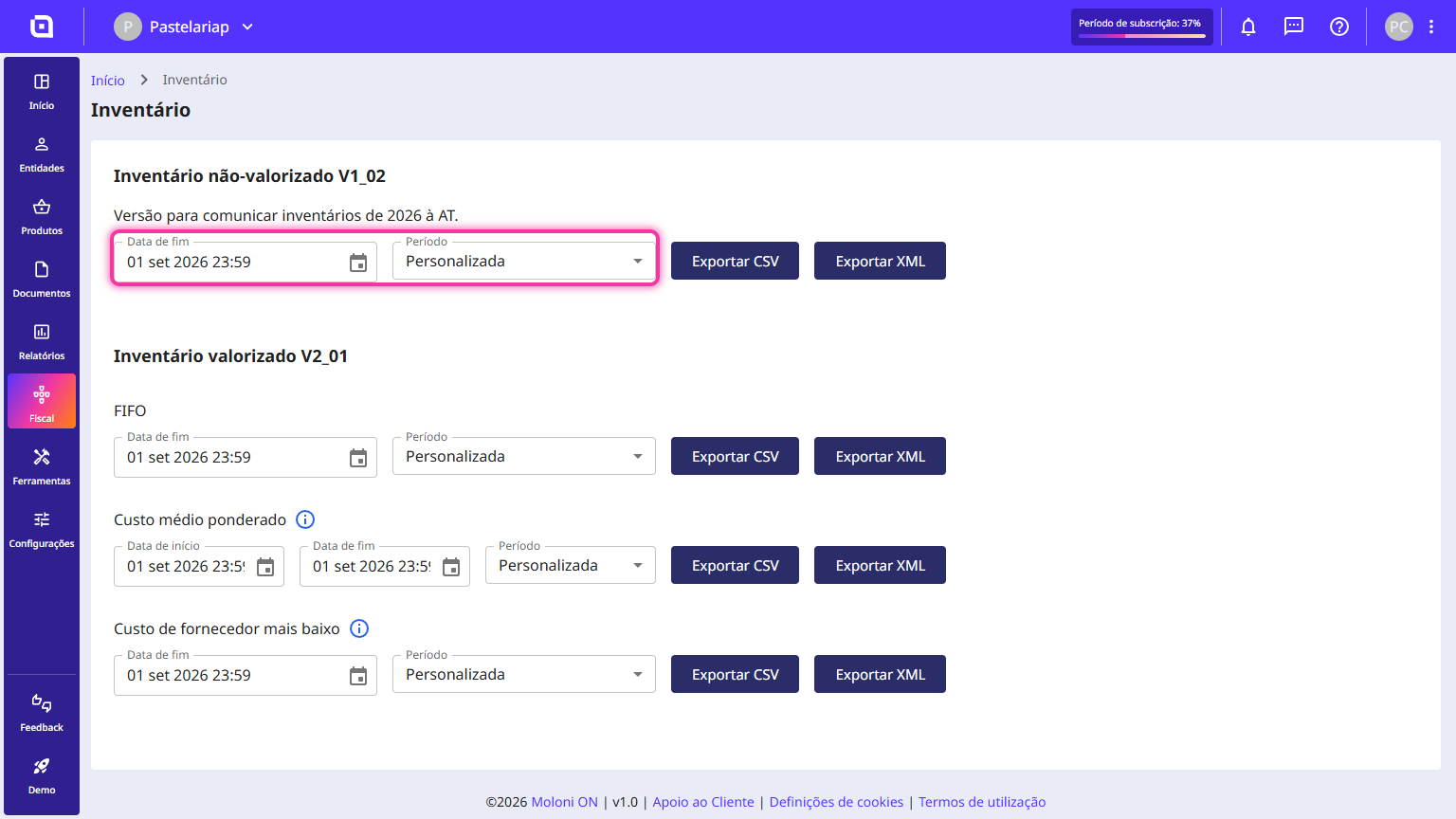Open calendar for non-valued inventory end date
The height and width of the screenshot is (819, 1456).
click(358, 263)
